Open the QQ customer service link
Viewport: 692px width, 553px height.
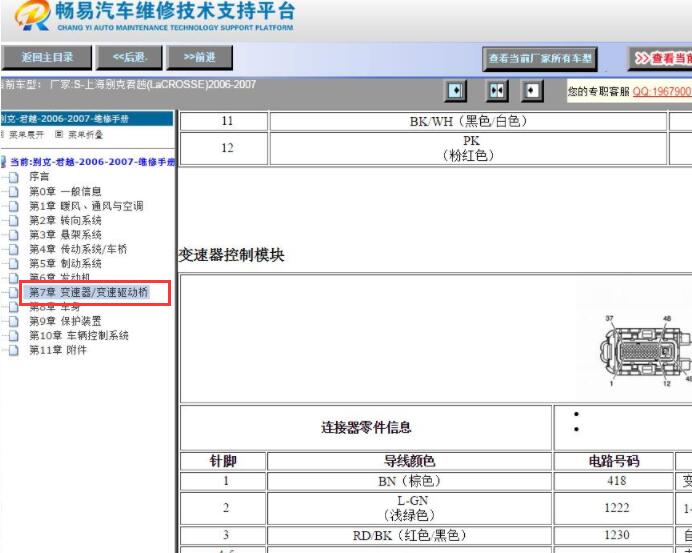click(662, 91)
